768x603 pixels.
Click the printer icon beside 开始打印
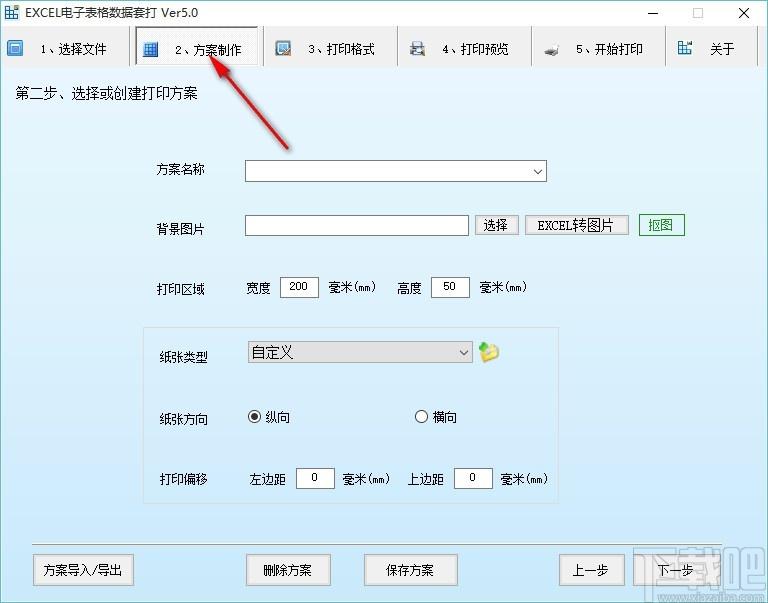click(x=552, y=49)
